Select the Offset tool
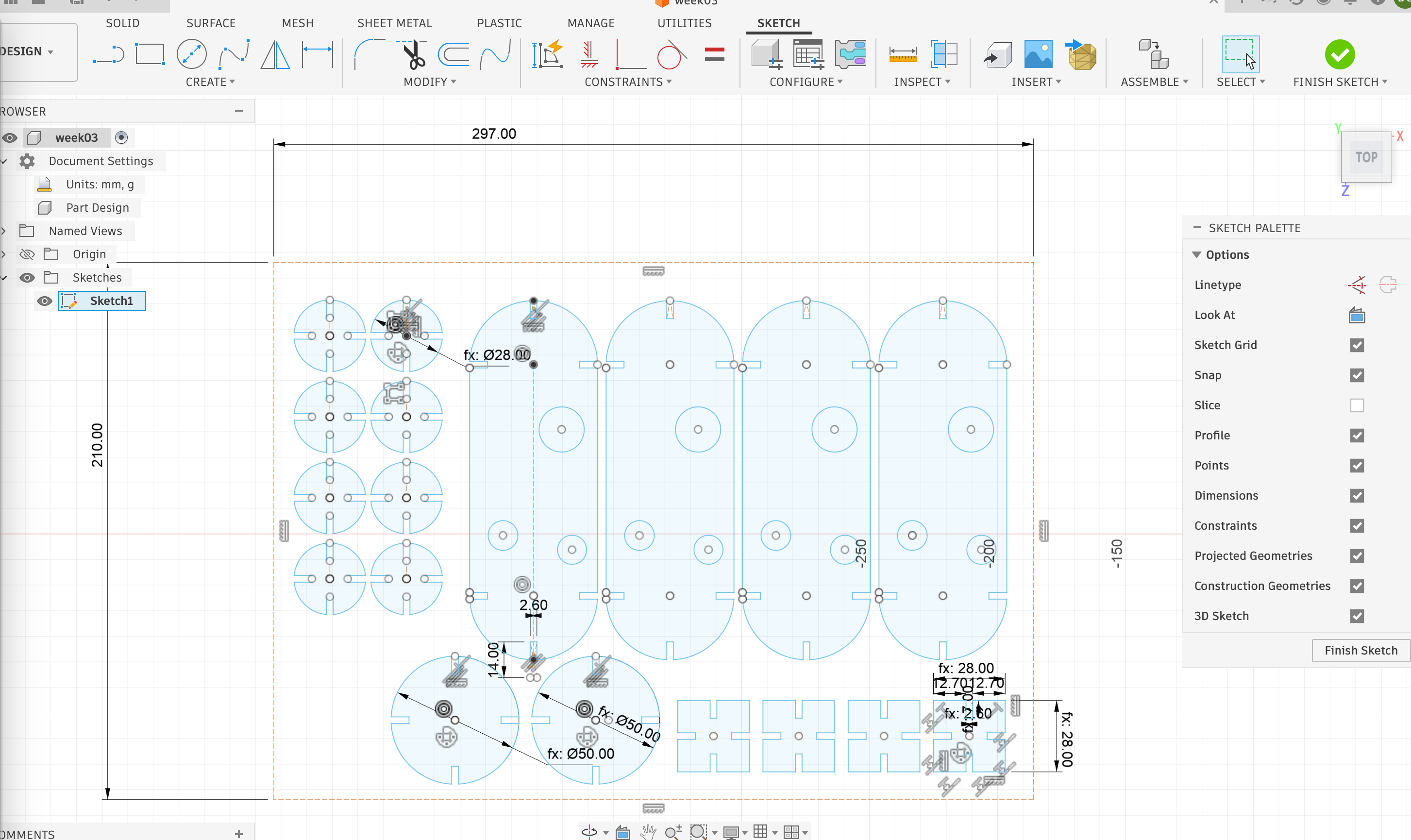This screenshot has height=840, width=1411. click(x=454, y=55)
